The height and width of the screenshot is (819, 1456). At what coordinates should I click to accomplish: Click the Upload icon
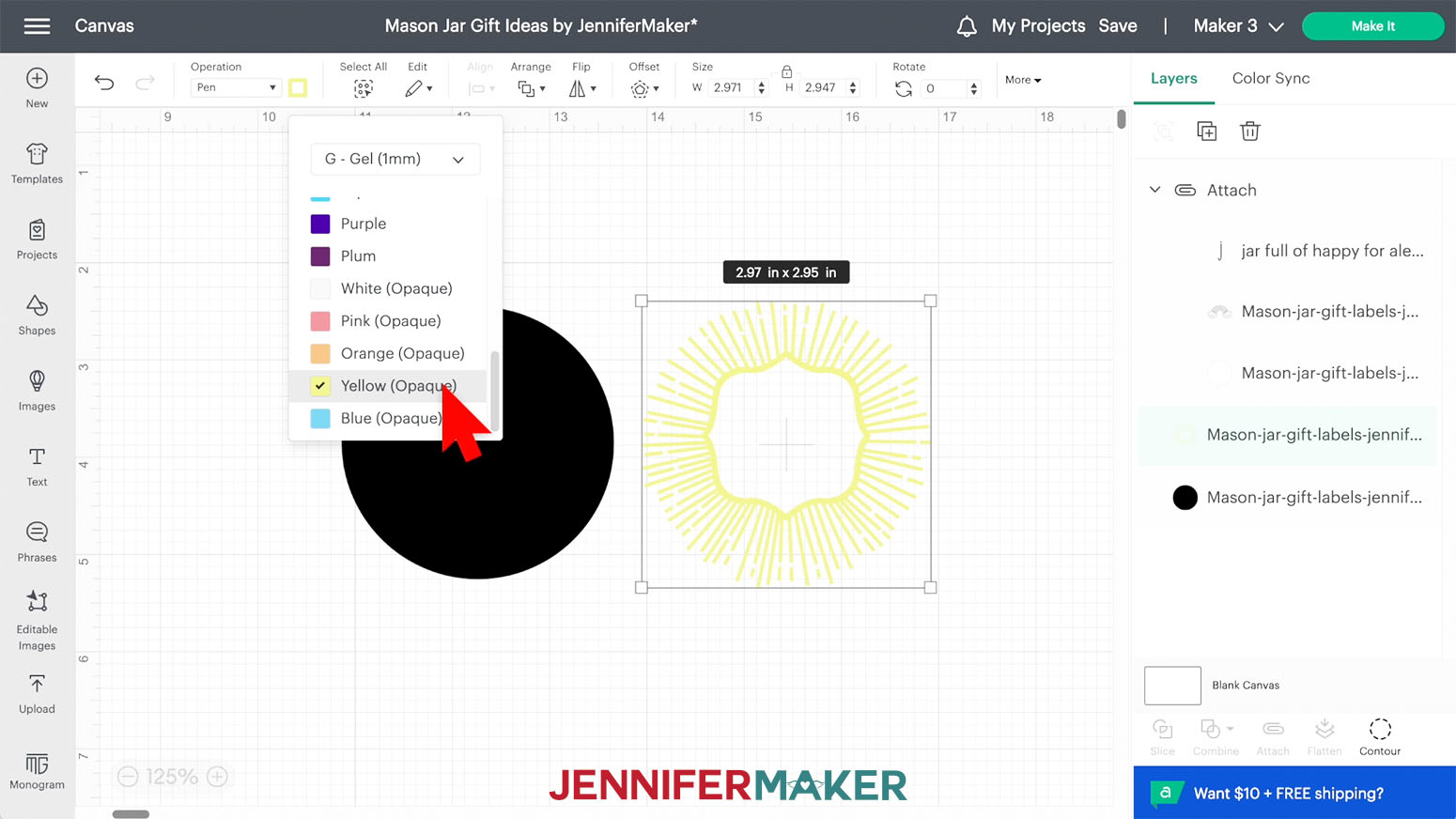click(x=37, y=685)
